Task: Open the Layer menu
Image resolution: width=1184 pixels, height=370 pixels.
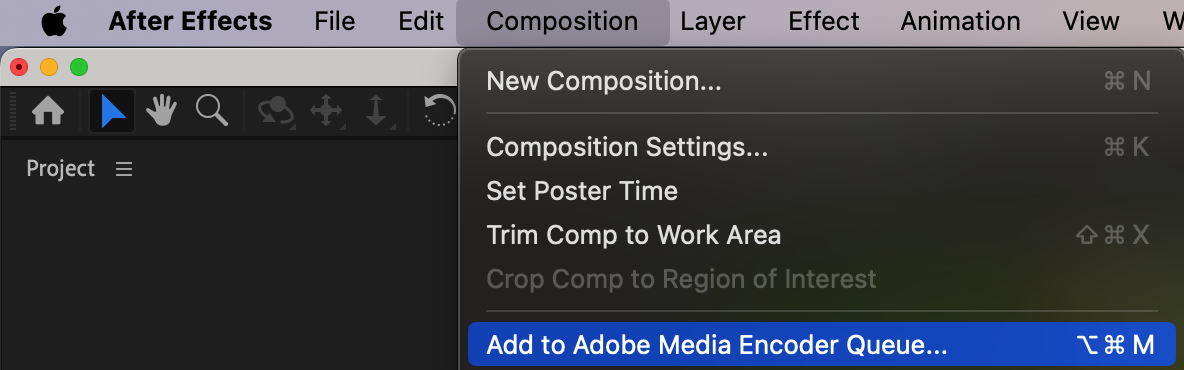Action: tap(713, 21)
